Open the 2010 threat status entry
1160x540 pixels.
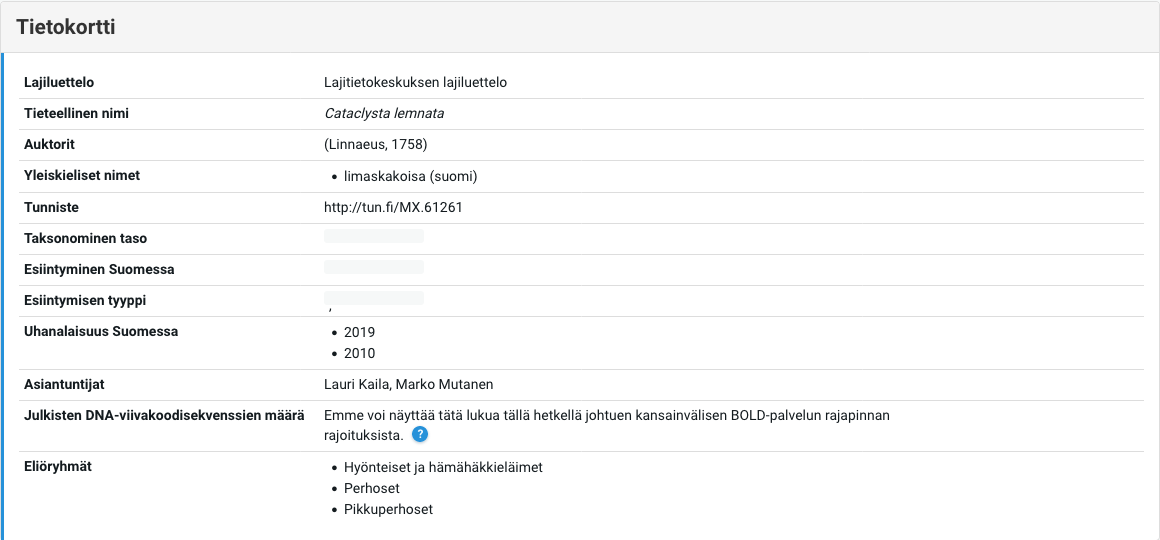point(359,353)
